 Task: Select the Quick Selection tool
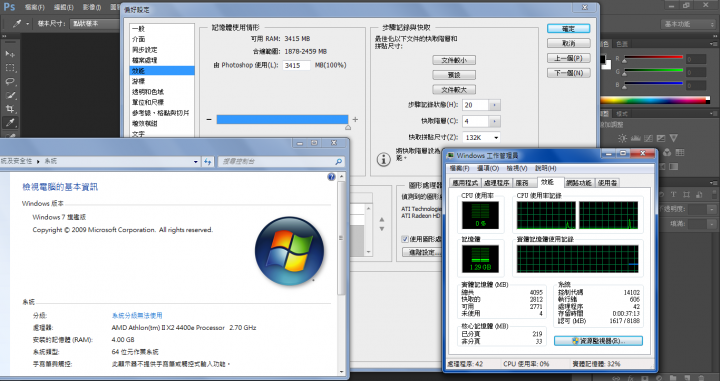click(x=10, y=95)
